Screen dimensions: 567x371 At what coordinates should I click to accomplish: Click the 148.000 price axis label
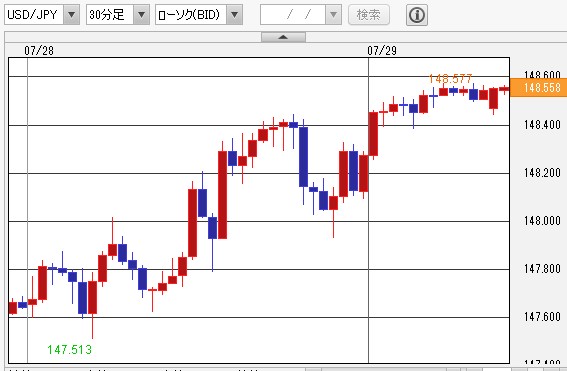[542, 221]
